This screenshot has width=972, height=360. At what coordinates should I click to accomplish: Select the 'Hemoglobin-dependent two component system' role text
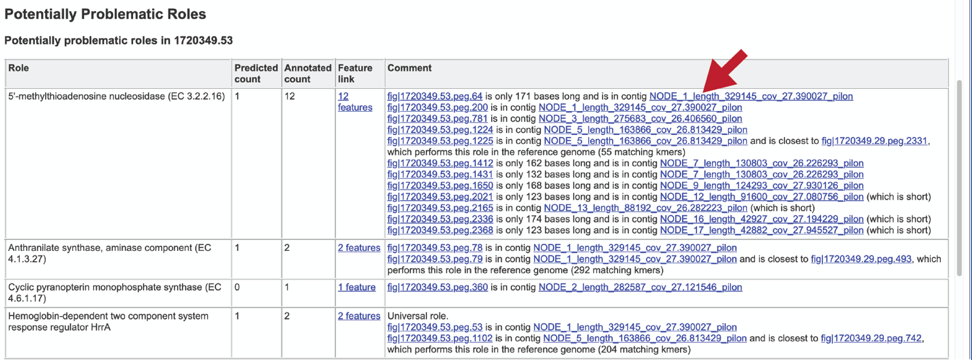point(108,322)
